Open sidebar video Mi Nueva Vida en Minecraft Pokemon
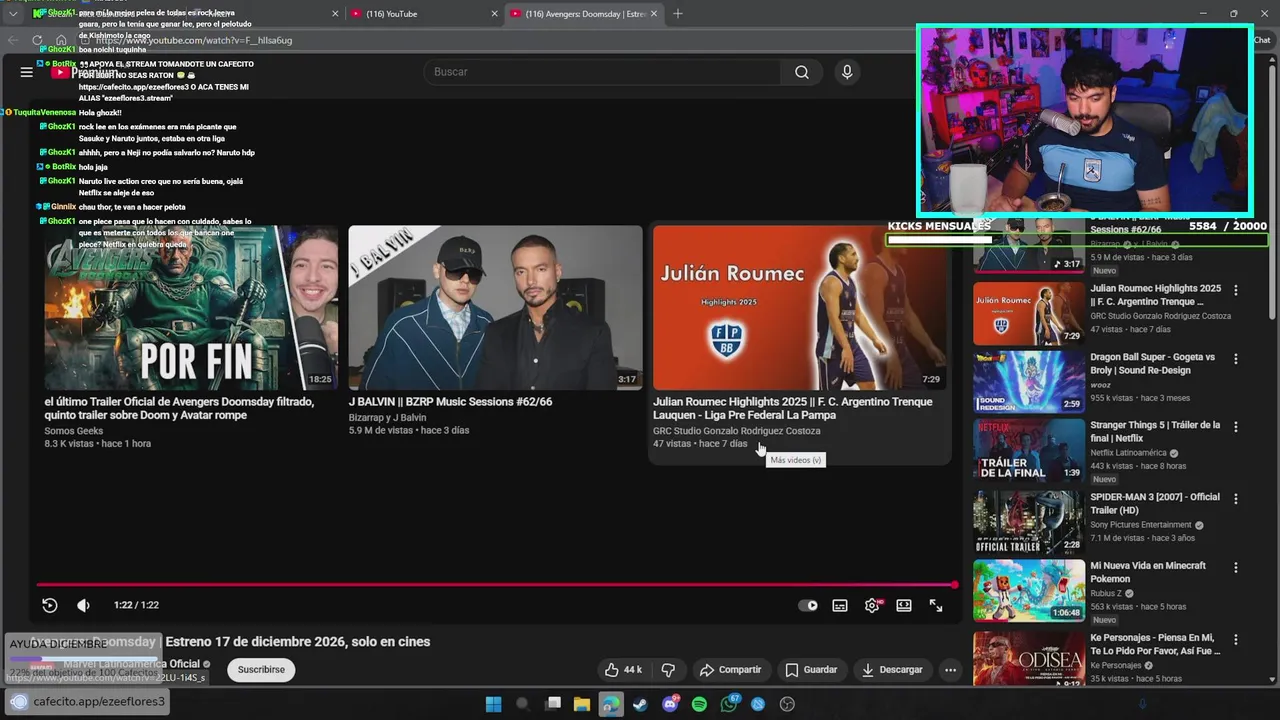The width and height of the screenshot is (1280, 720). point(1148,572)
